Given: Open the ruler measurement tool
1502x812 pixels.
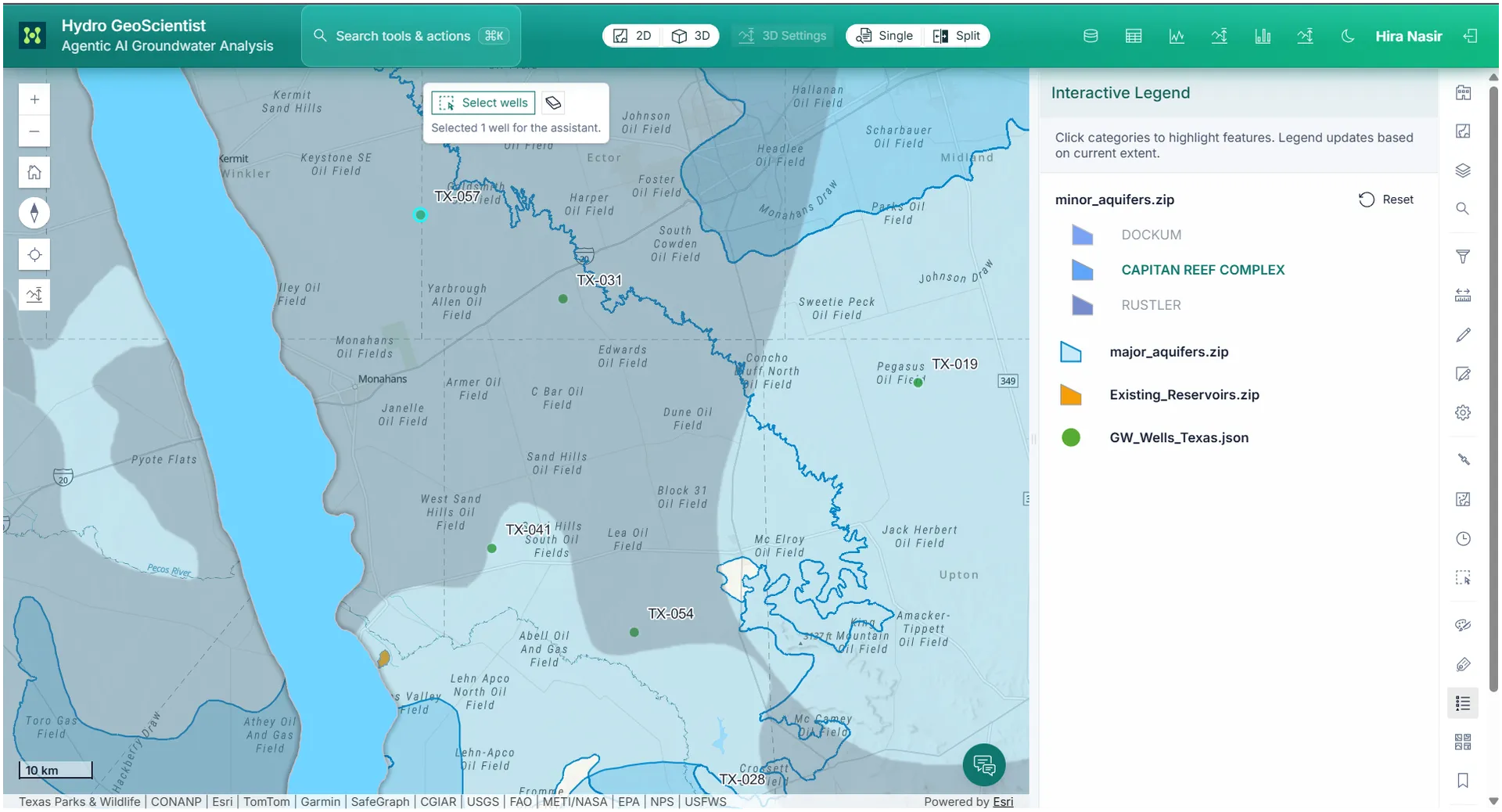Looking at the screenshot, I should (1463, 295).
